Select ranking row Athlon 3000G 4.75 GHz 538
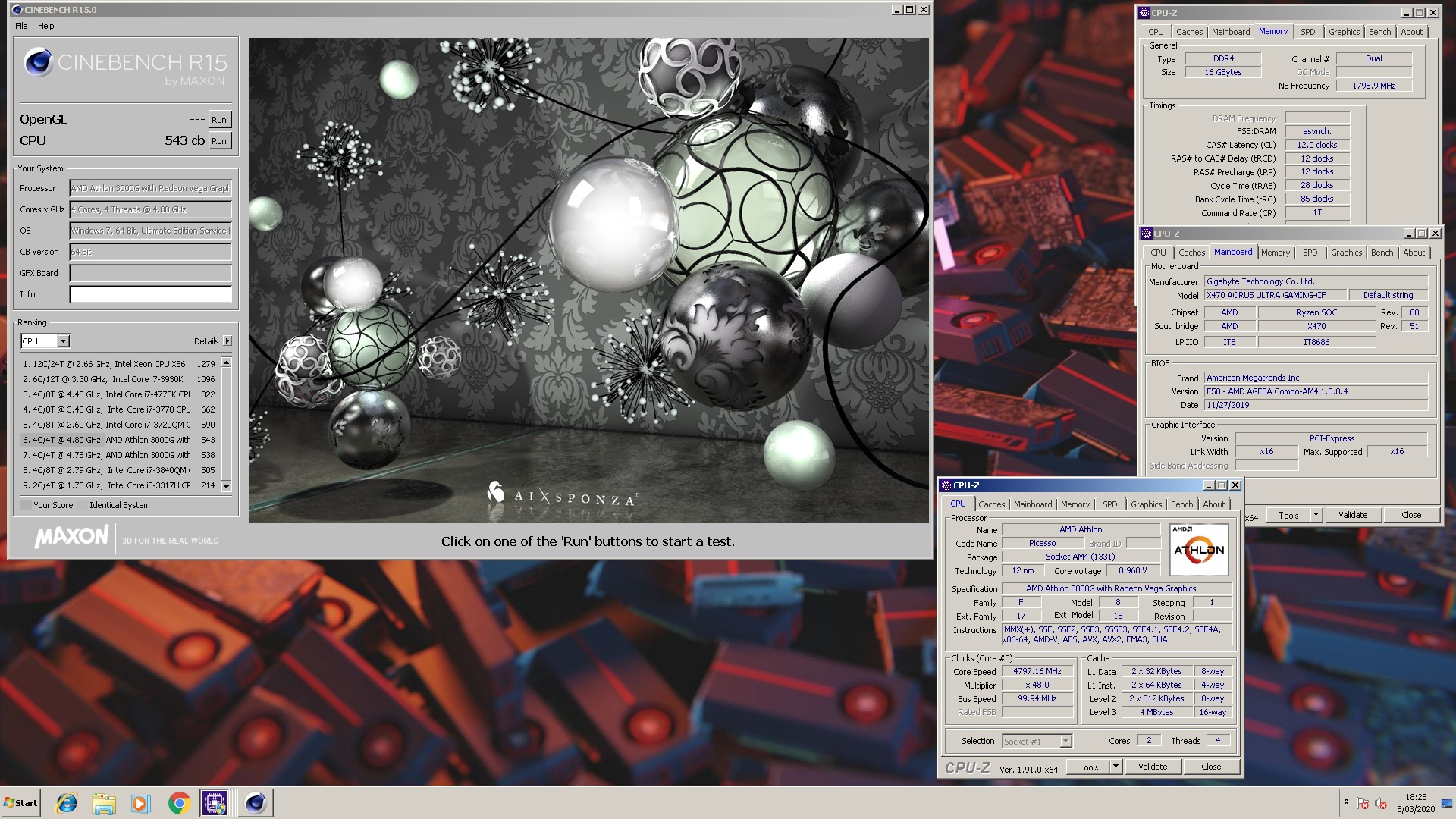This screenshot has height=819, width=1456. coord(119,455)
